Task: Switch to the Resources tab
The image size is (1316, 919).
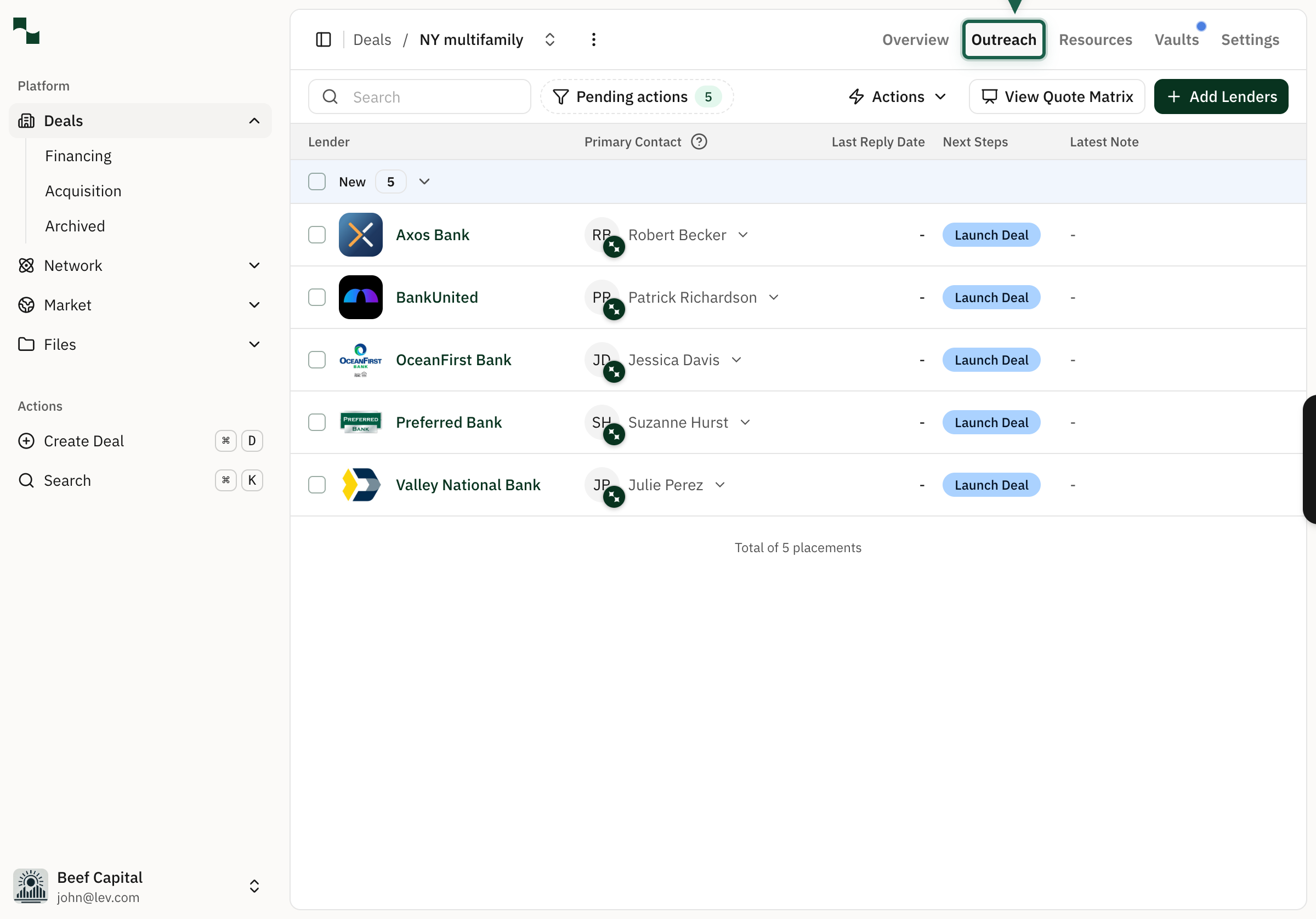Action: pos(1095,39)
